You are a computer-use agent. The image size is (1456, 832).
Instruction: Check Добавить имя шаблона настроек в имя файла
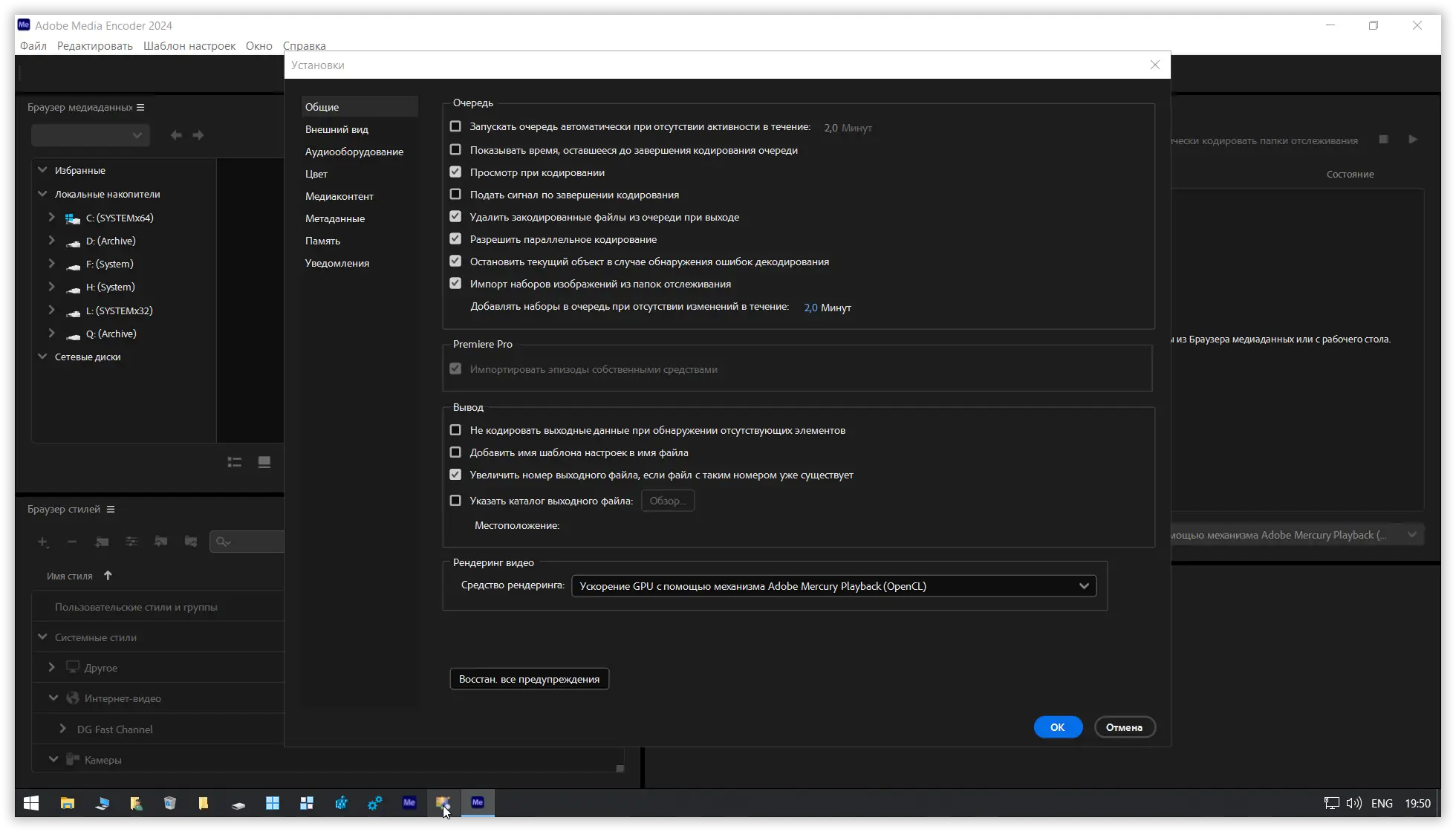coord(455,452)
